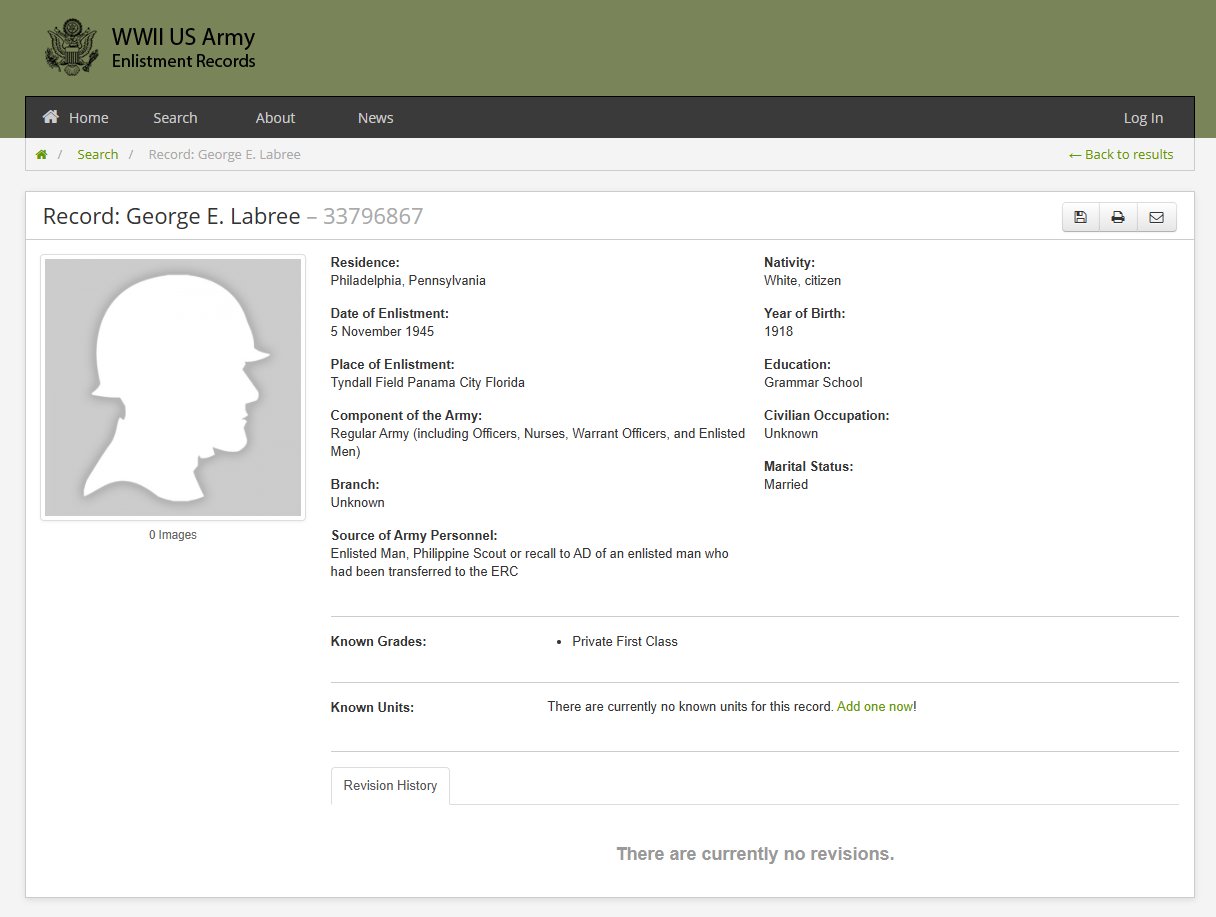Click the soldier silhouette placeholder image
Screen dimensions: 1216x917
coord(173,387)
